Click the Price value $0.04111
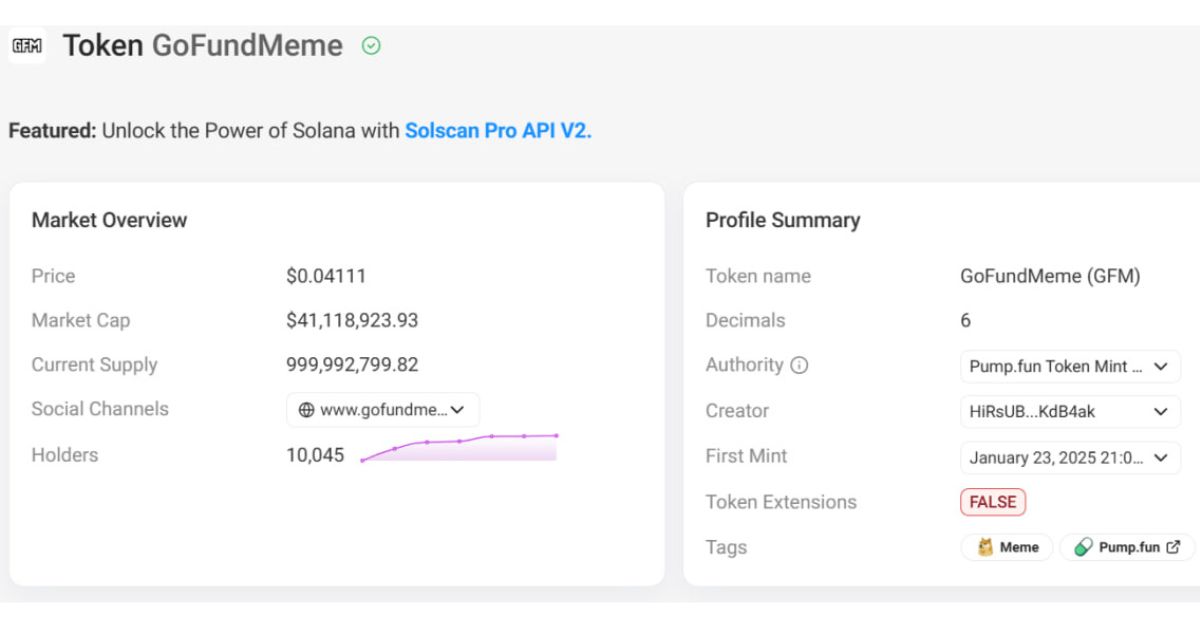Screen dimensions: 1200x628 (x=326, y=276)
